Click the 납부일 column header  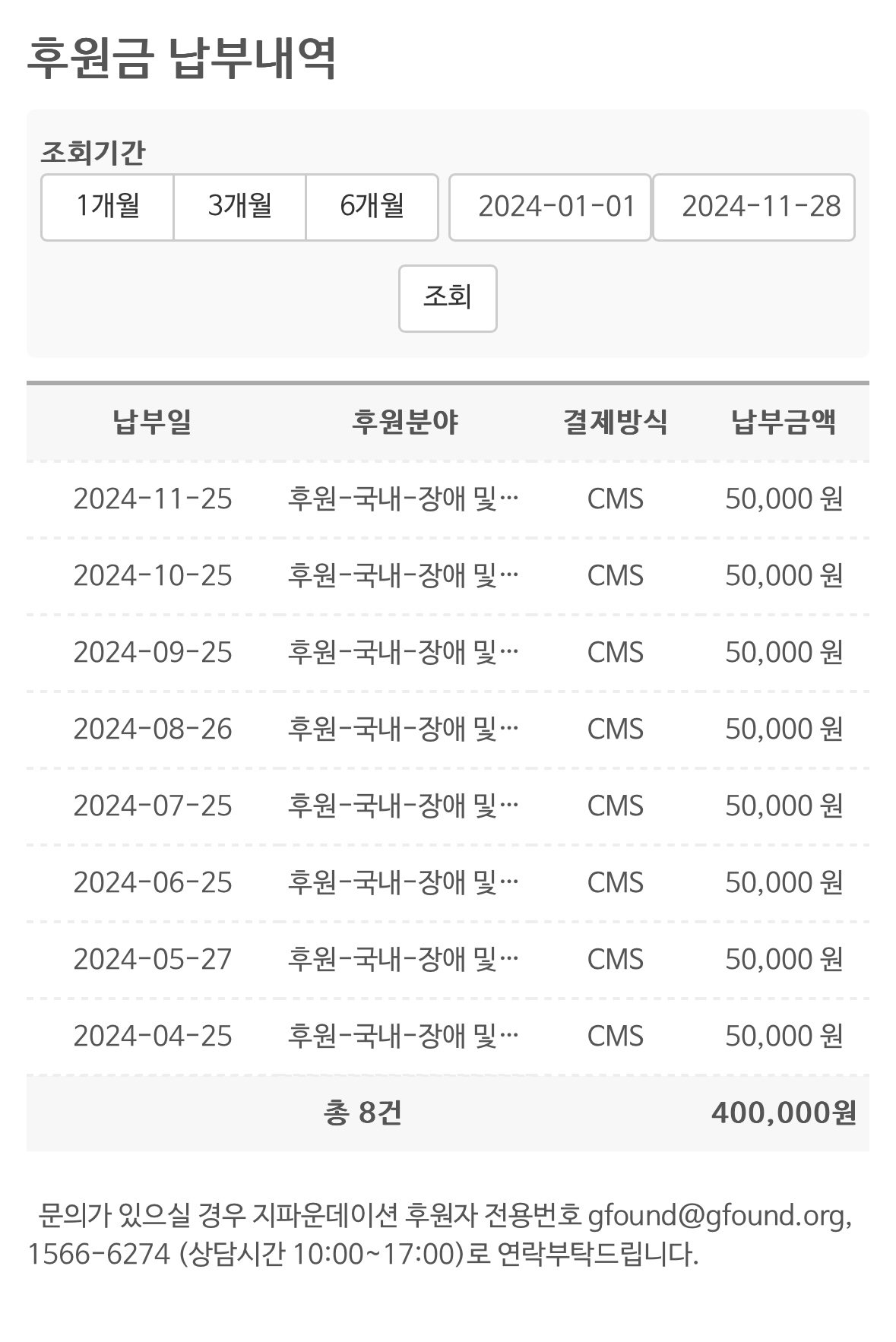click(x=152, y=422)
